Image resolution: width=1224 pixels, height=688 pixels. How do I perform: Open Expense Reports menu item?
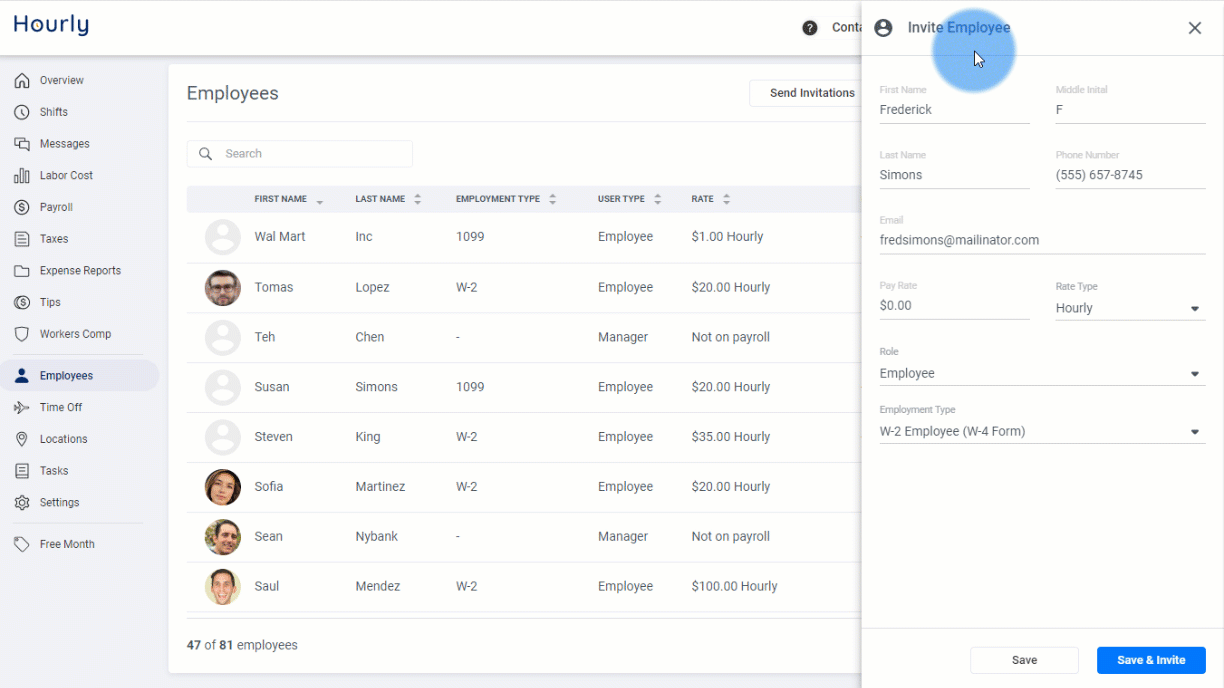(x=80, y=271)
